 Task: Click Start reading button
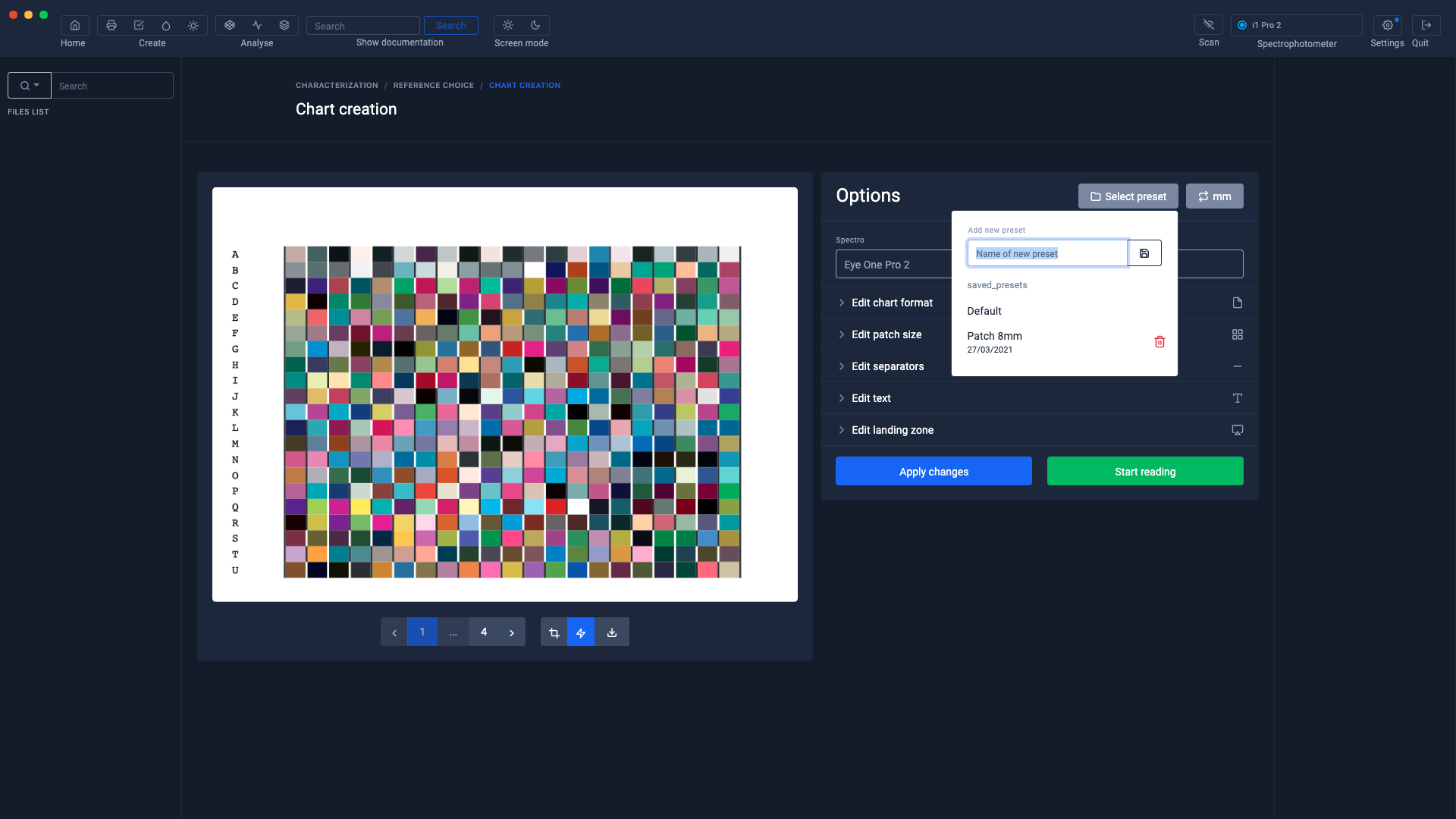1145,471
